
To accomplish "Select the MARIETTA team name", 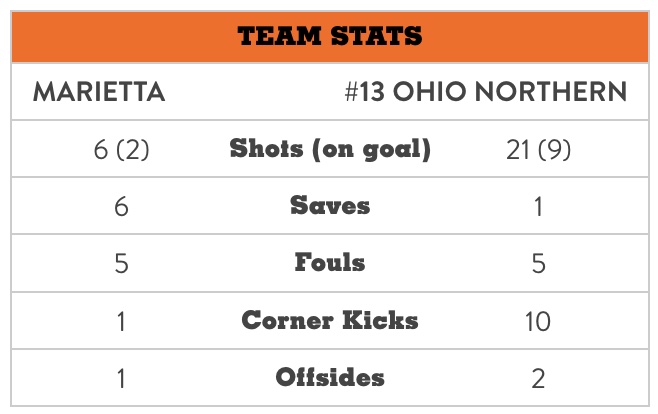I will tap(99, 91).
